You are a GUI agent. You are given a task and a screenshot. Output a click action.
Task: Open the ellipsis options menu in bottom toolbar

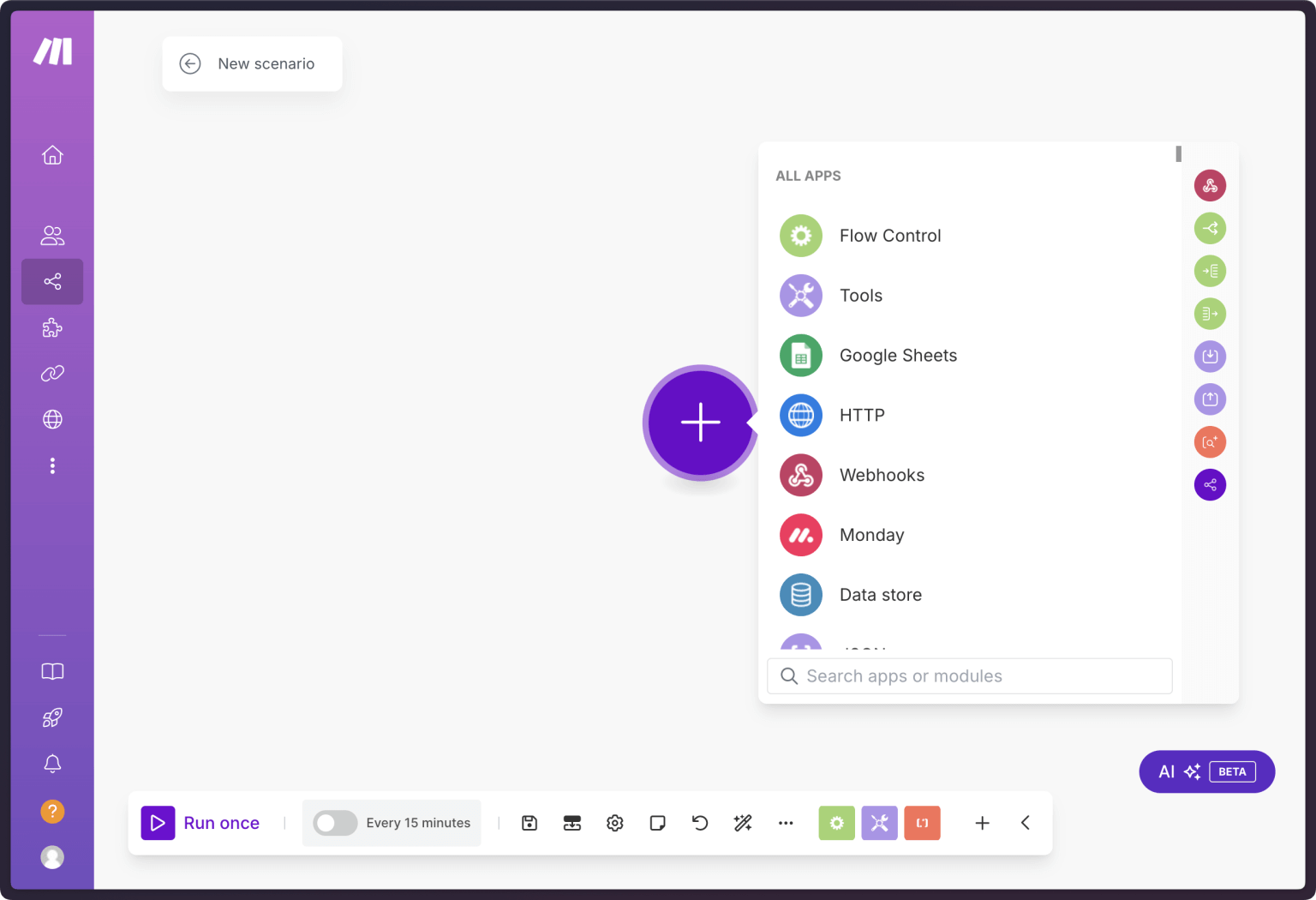pyautogui.click(x=786, y=823)
